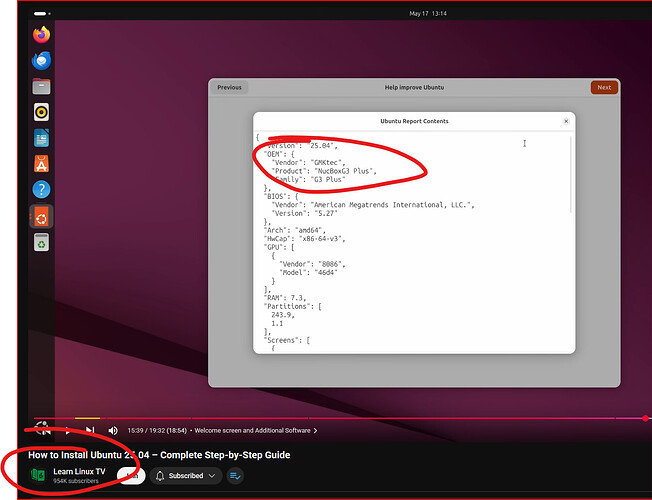Close the Ubuntu Report Contents popup

coord(566,121)
